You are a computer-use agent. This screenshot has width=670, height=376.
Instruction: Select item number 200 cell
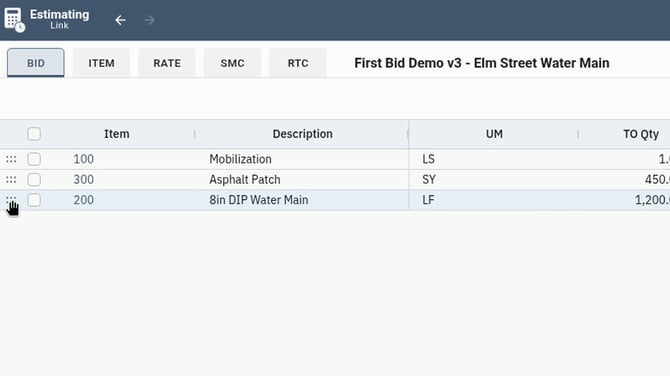point(83,200)
